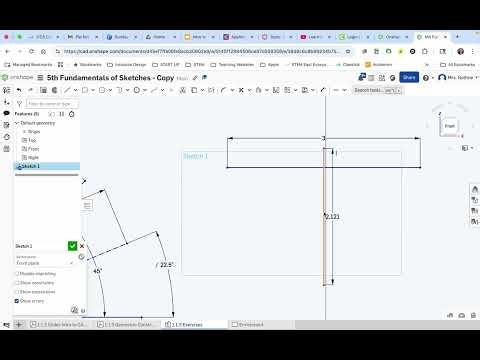Select the Dimension tool in toolbar
480x360 pixels.
click(x=323, y=90)
